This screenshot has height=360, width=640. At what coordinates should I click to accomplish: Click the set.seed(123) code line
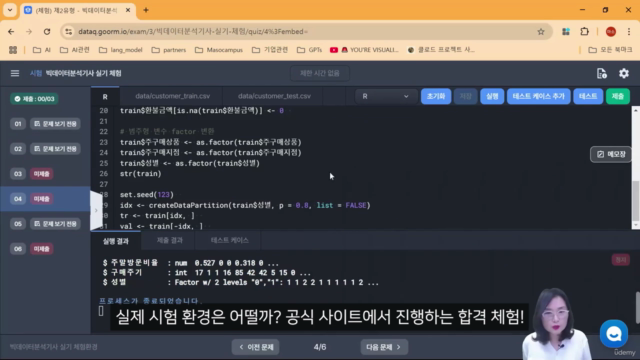[147, 195]
